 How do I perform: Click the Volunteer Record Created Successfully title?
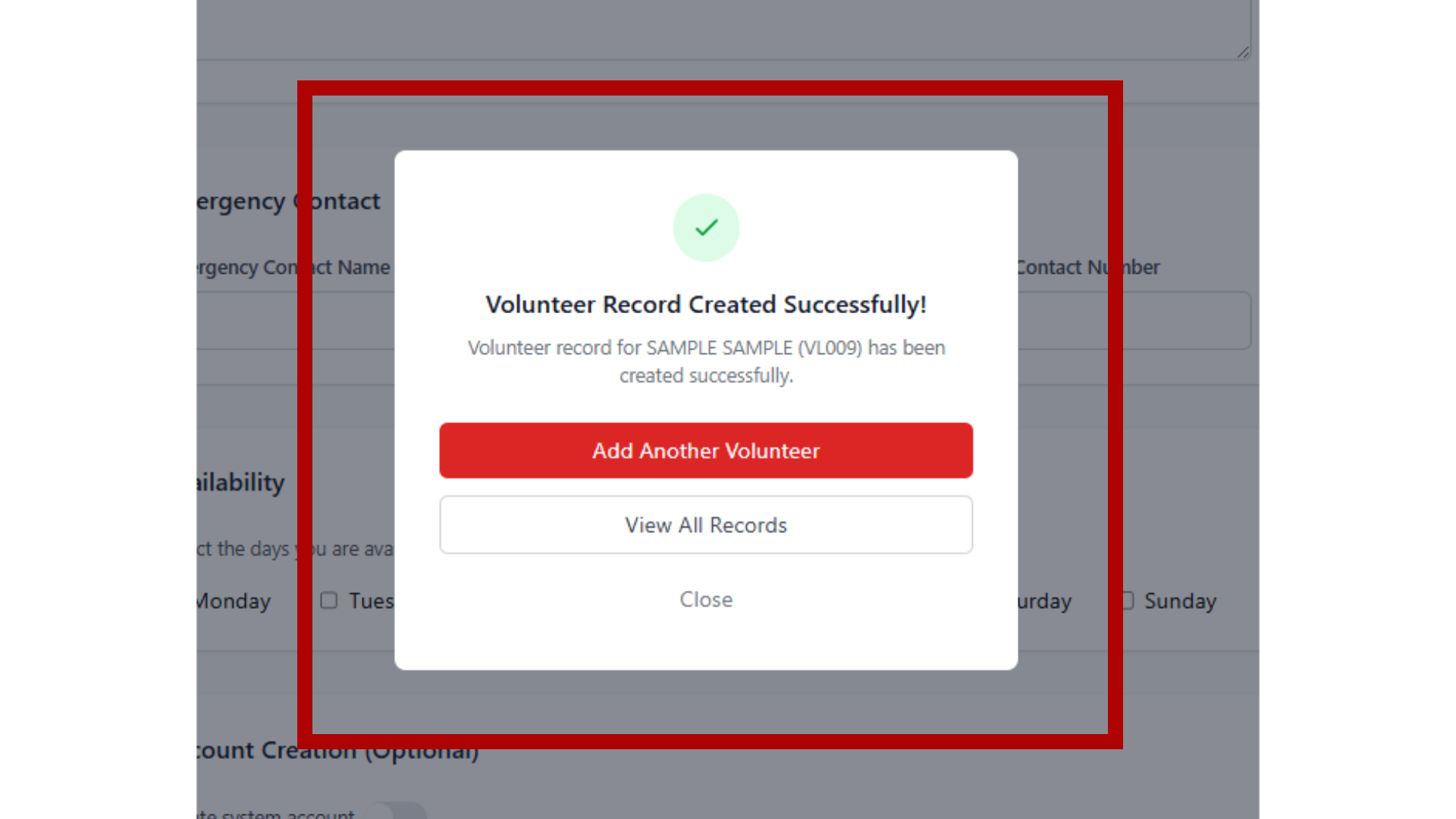click(x=706, y=304)
